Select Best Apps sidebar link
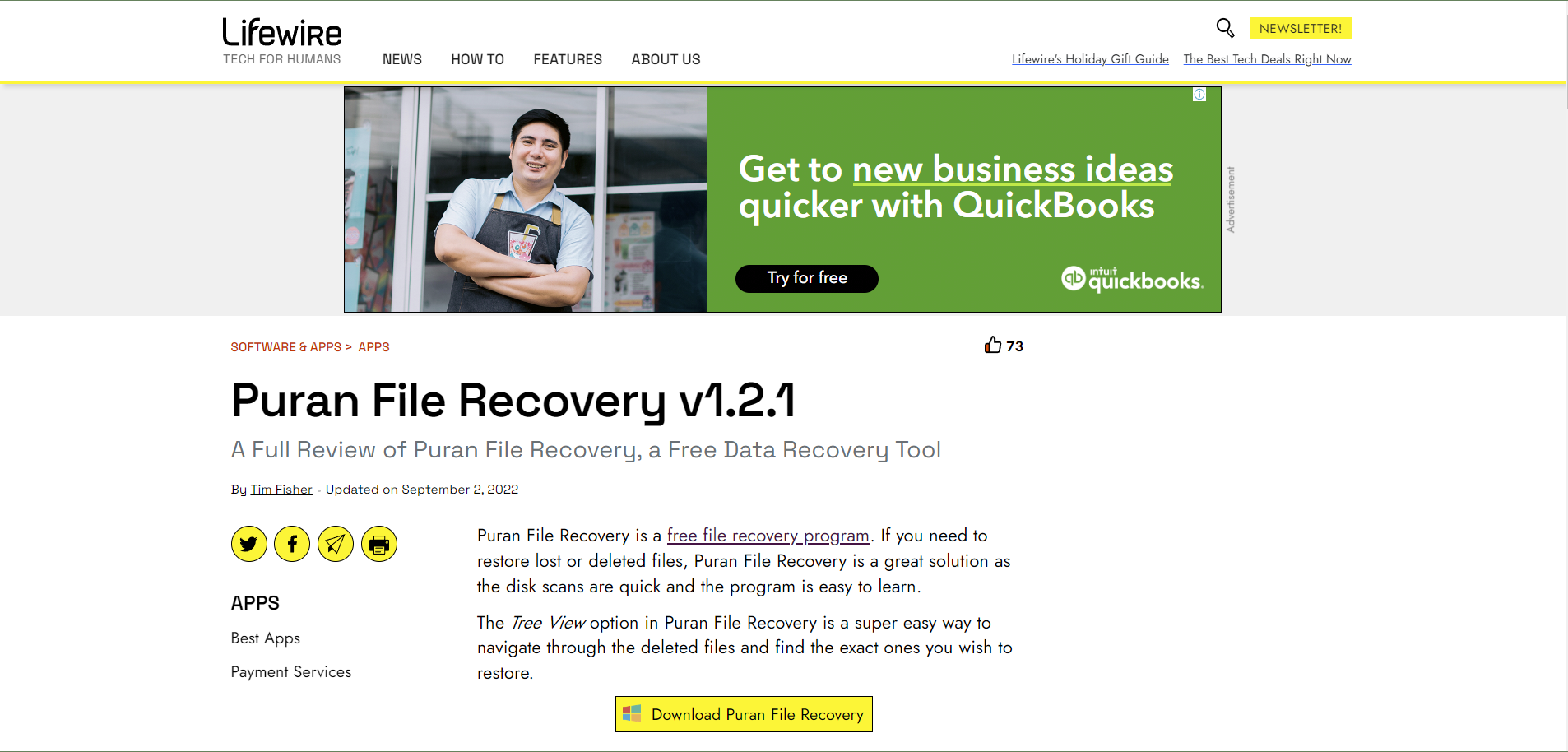 point(266,638)
